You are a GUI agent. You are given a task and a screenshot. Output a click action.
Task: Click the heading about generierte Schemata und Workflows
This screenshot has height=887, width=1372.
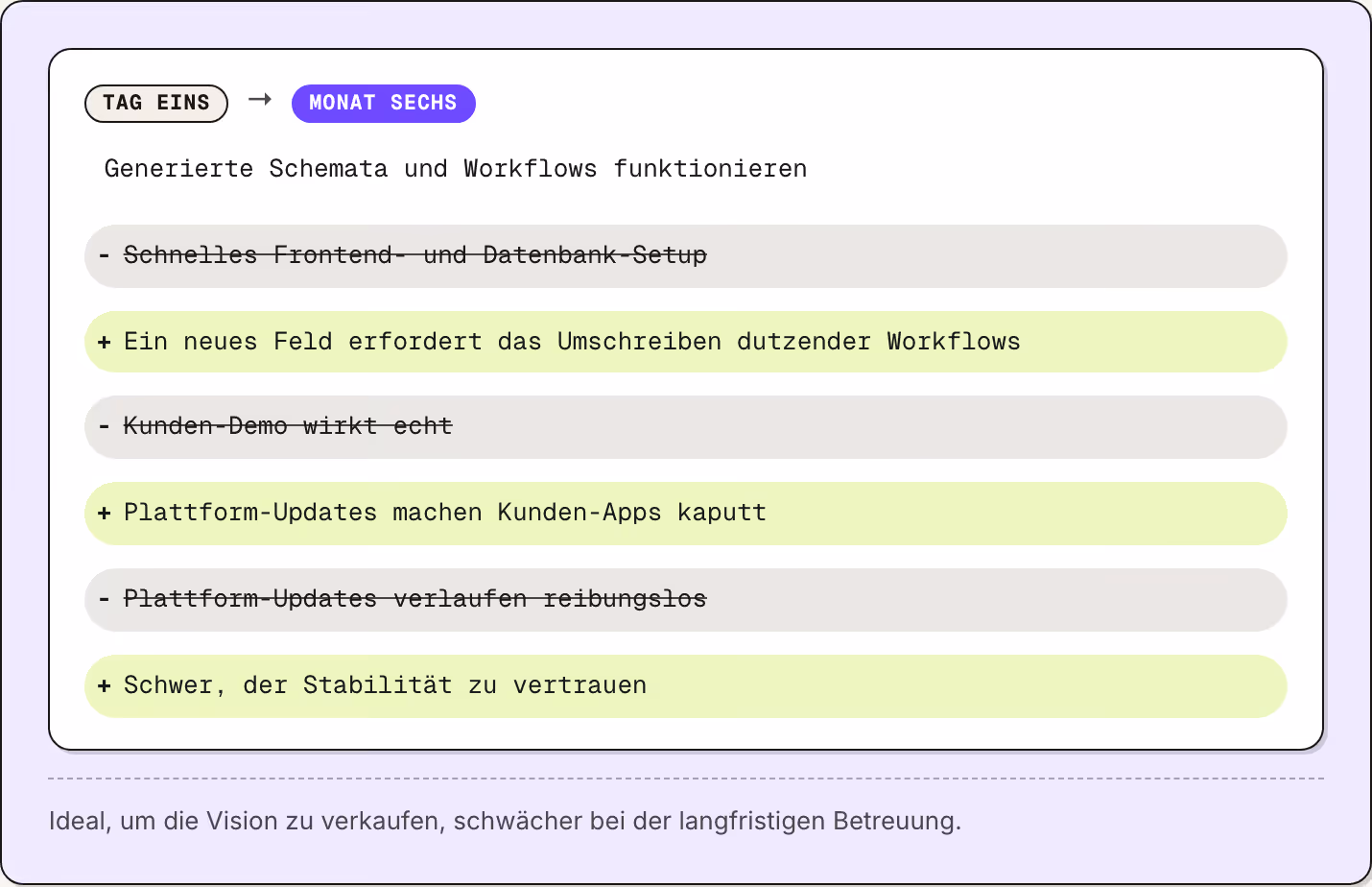pos(456,169)
